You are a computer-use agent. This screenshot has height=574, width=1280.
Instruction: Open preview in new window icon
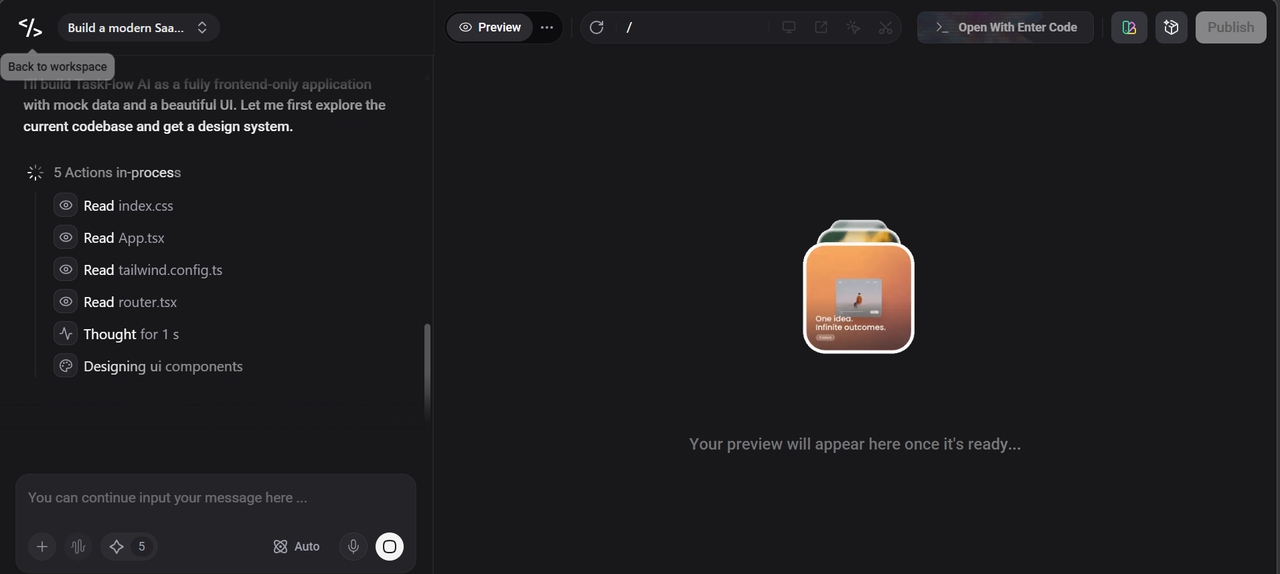(x=821, y=27)
